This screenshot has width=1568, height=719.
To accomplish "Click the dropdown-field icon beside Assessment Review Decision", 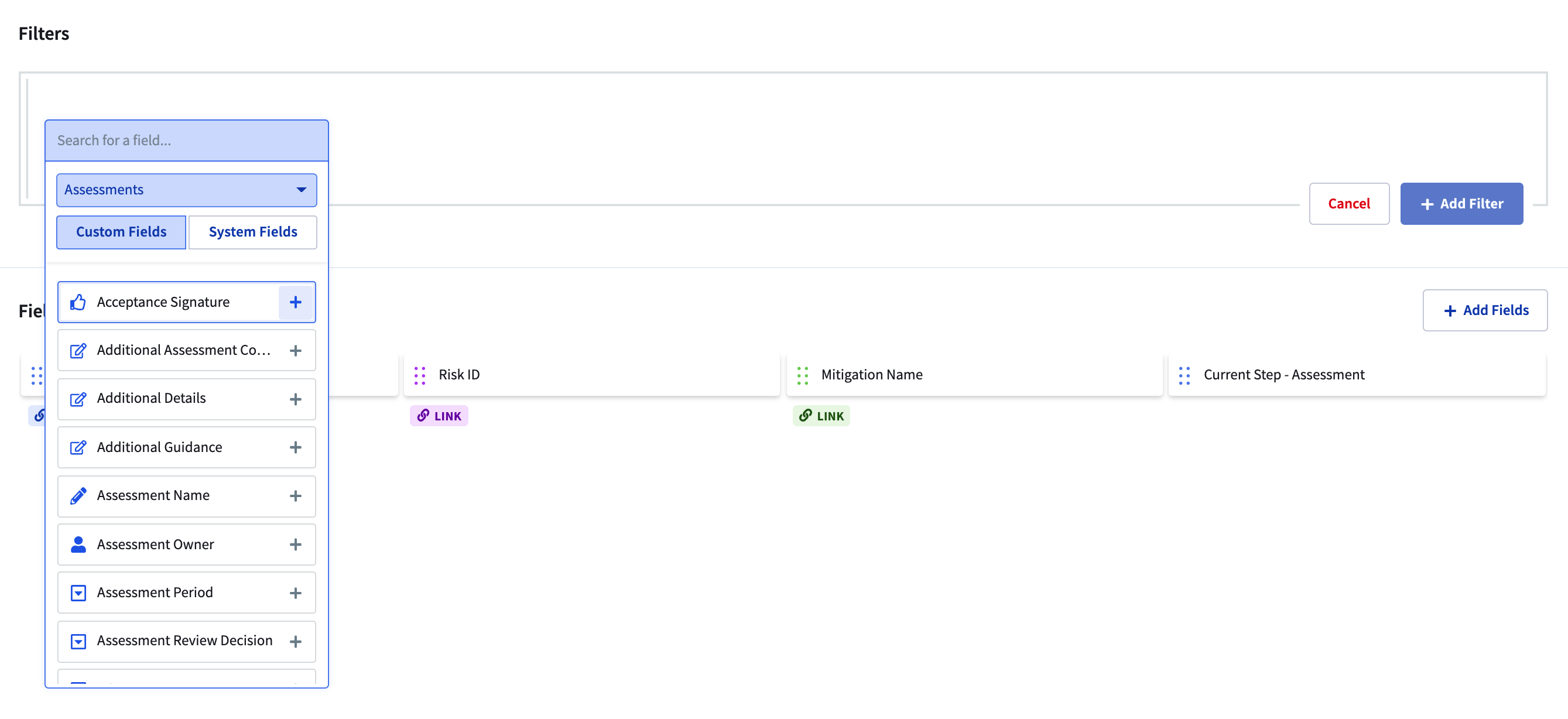I will click(x=78, y=641).
